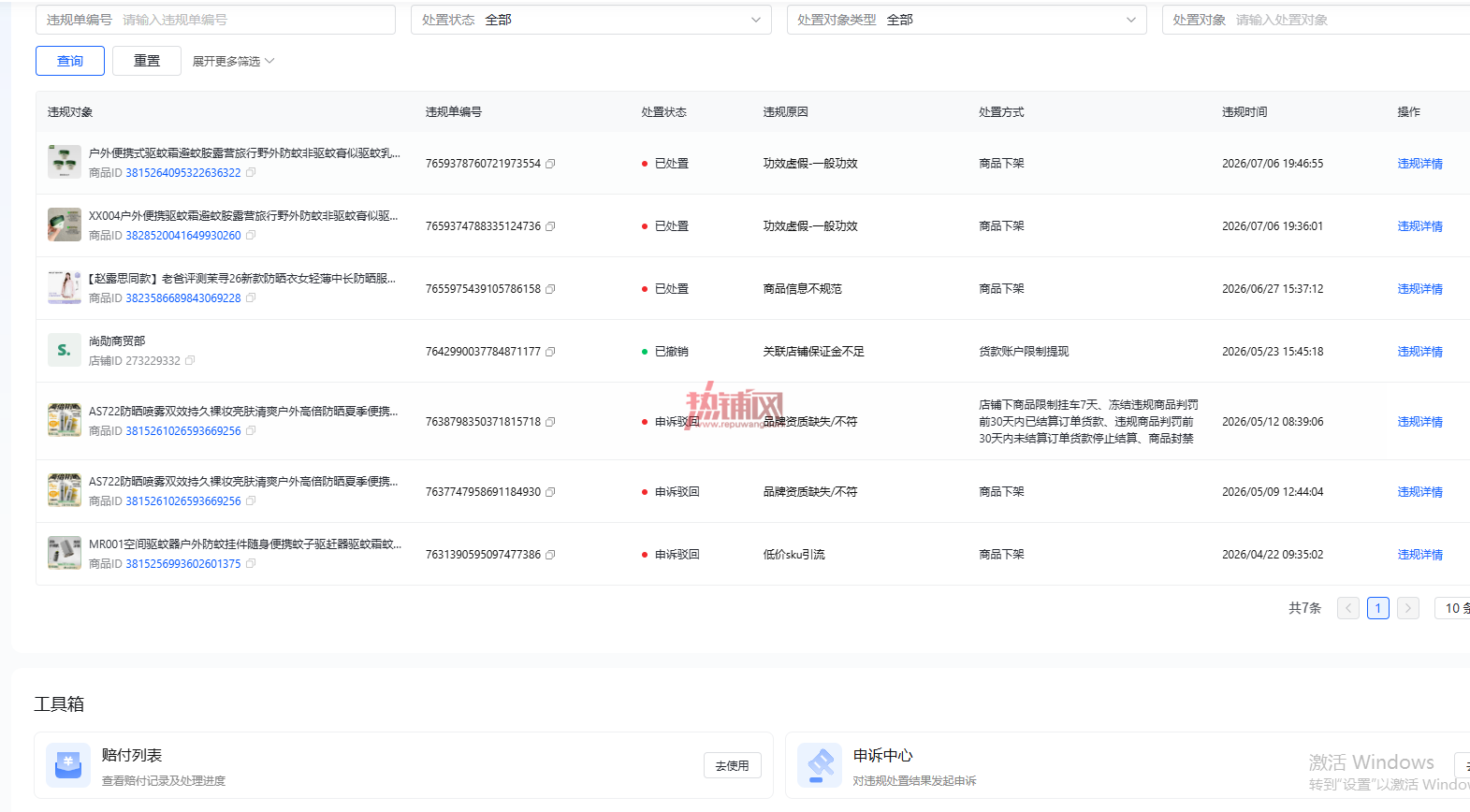Click the 申诉中心 gavel icon
The width and height of the screenshot is (1470, 812).
820,765
